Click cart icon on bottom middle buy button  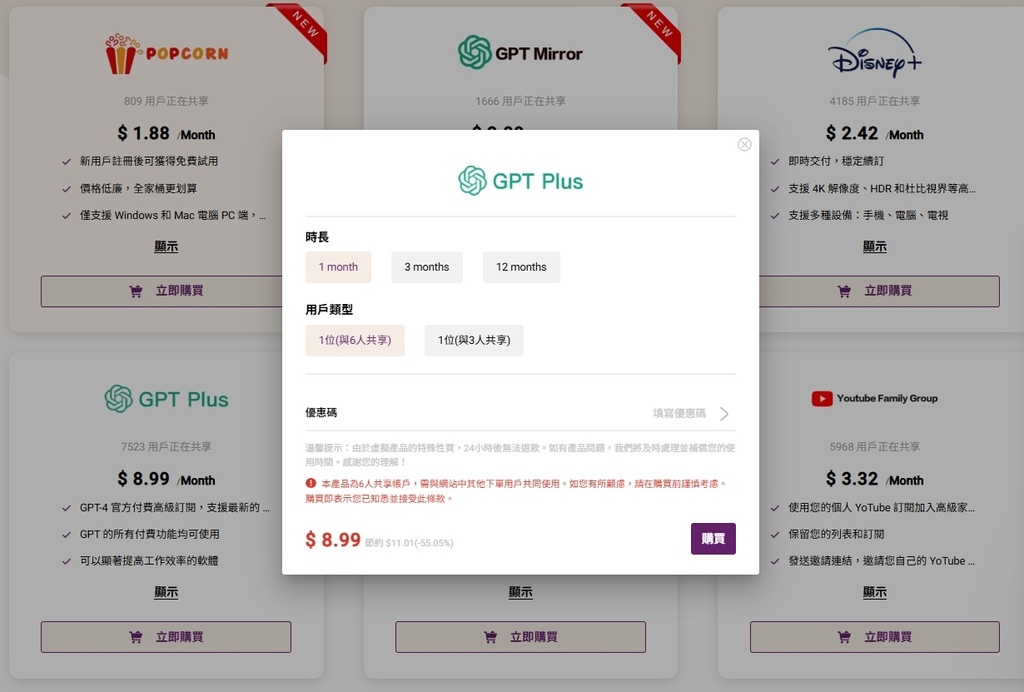click(490, 637)
